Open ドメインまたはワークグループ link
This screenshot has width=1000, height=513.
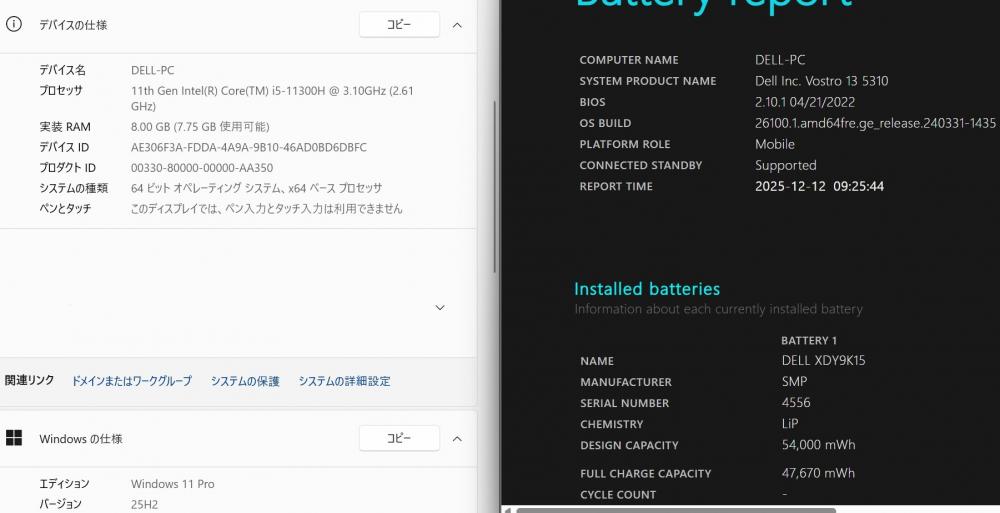[131, 381]
